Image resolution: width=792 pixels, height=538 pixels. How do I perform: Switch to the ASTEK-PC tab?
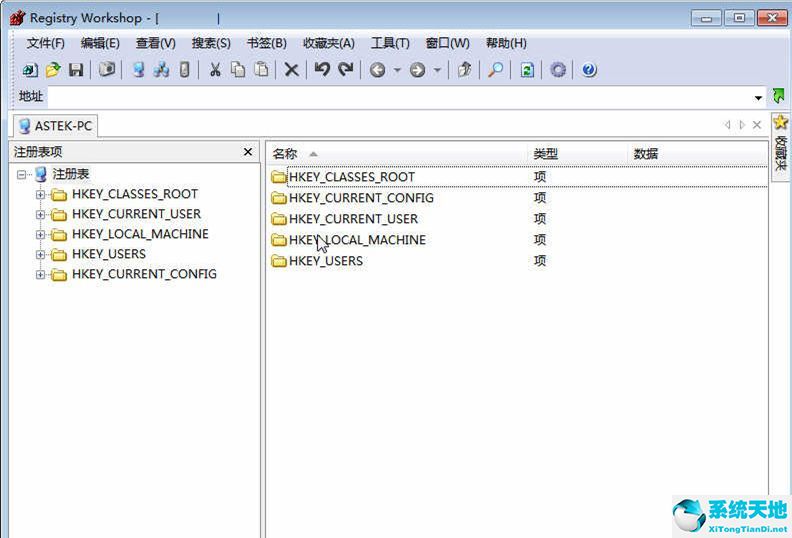point(55,126)
